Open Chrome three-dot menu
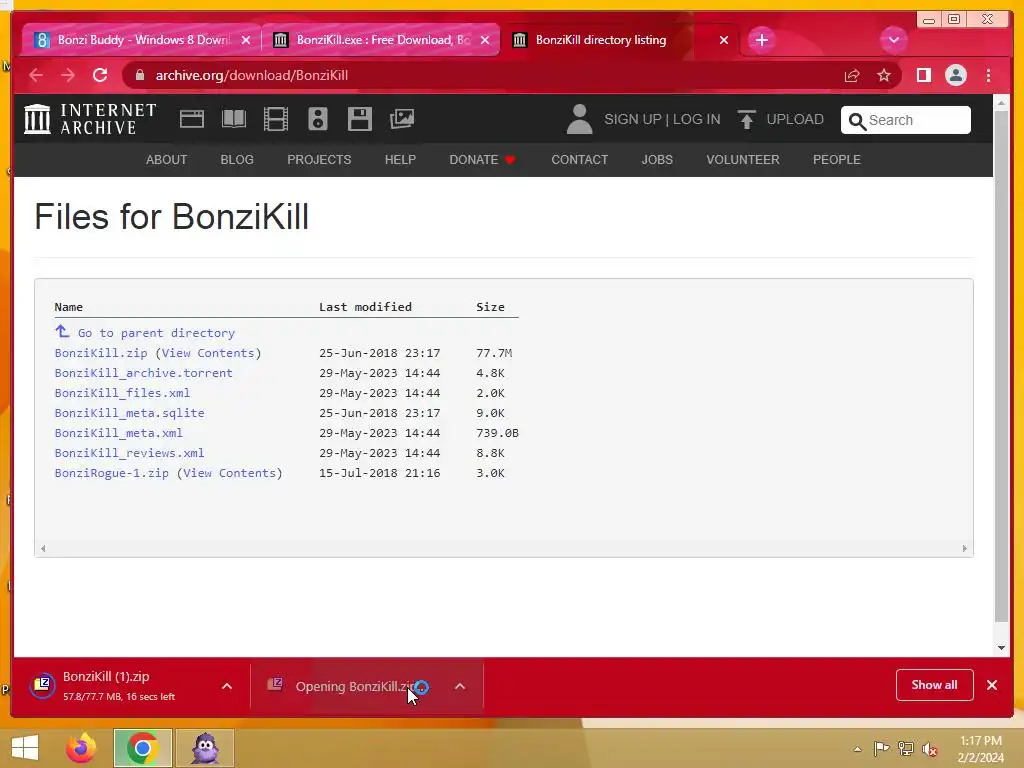The image size is (1024, 768). tap(988, 76)
